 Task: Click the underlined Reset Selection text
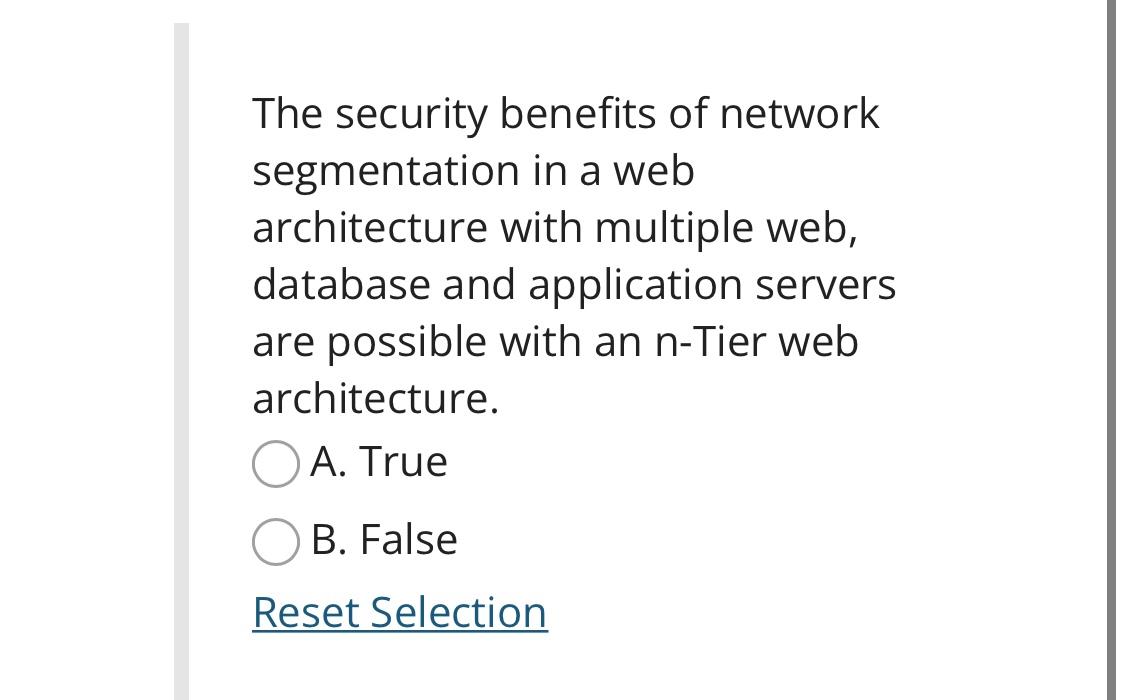(x=399, y=612)
